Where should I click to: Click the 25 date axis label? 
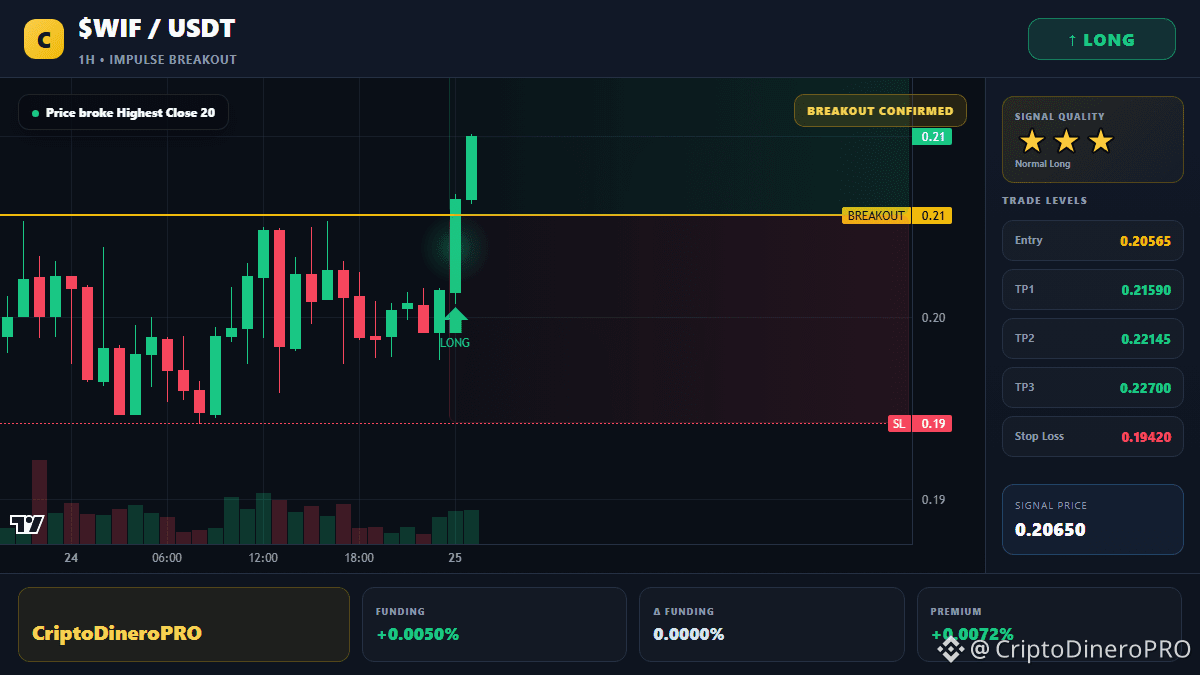455,558
